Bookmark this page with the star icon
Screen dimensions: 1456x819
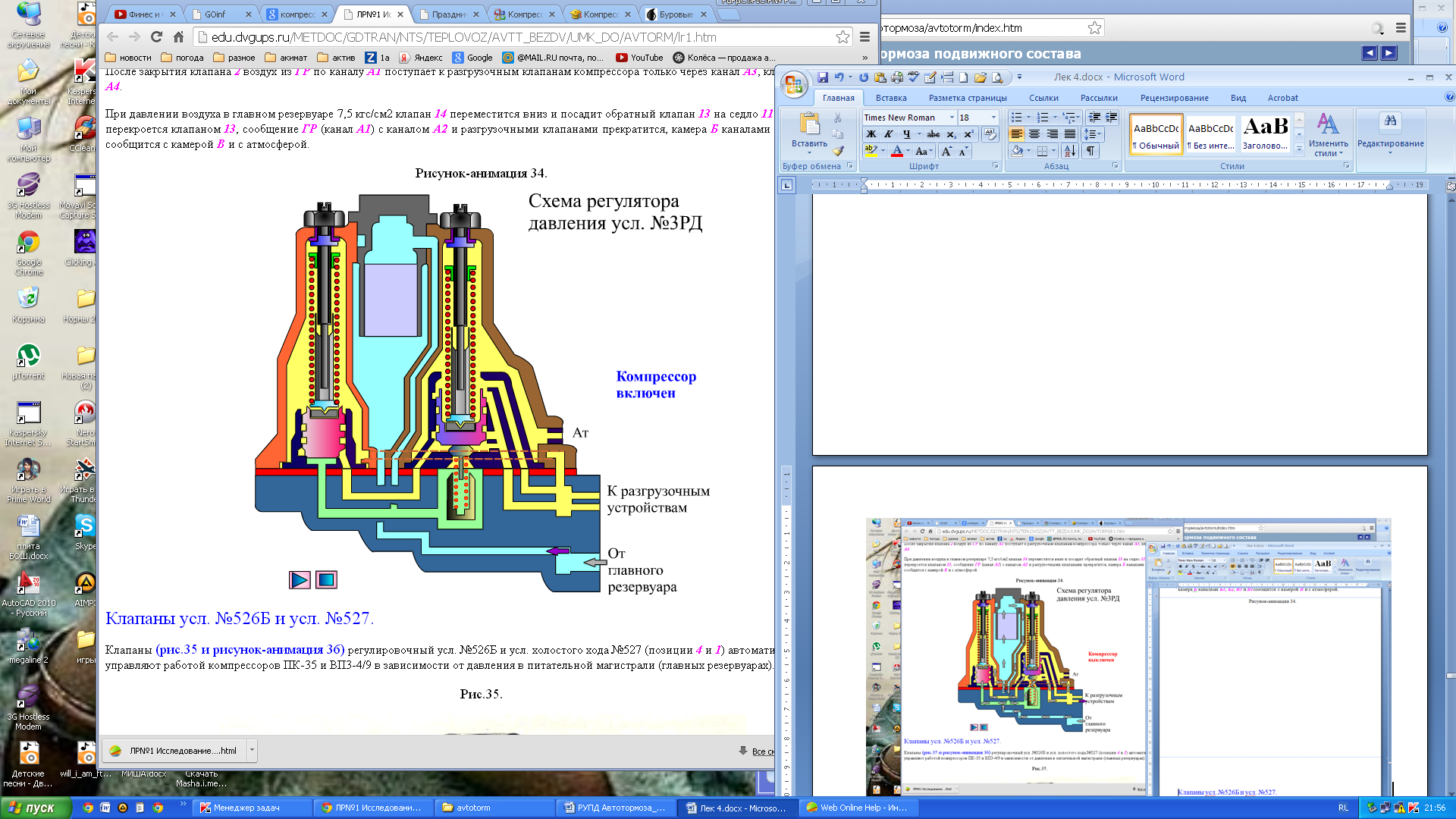tap(843, 36)
